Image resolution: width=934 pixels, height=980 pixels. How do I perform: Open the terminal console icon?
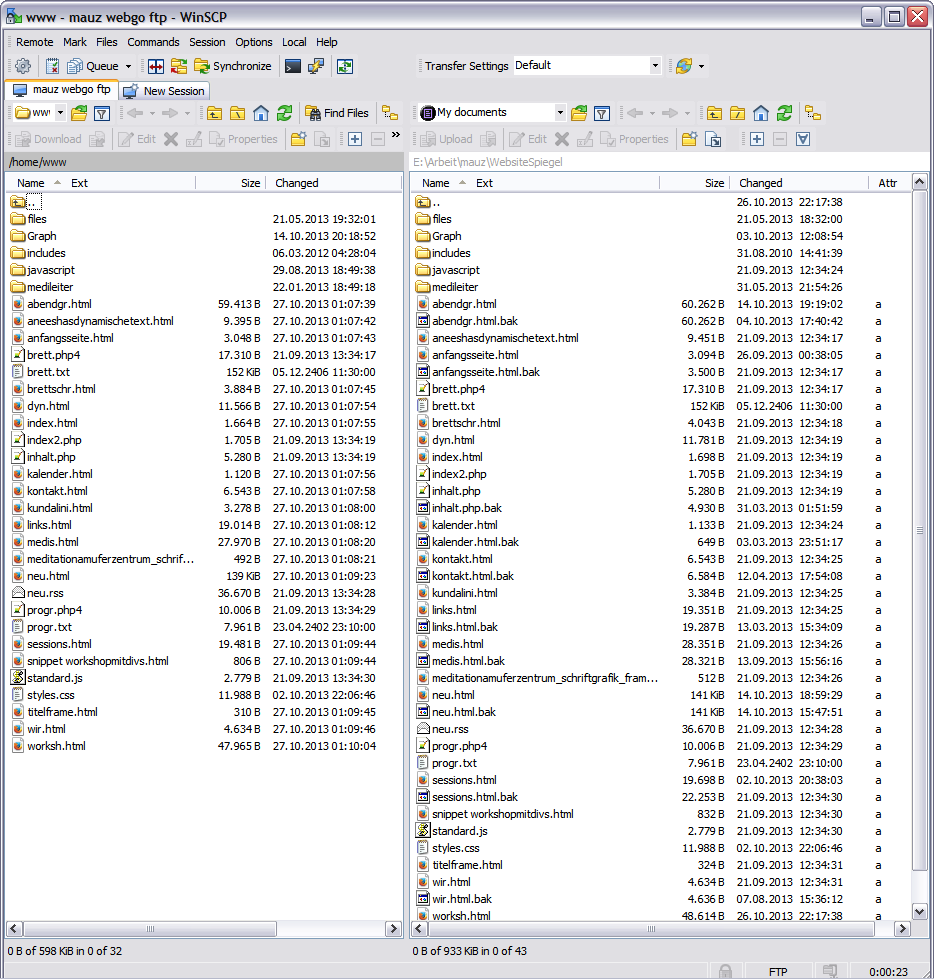click(x=293, y=66)
